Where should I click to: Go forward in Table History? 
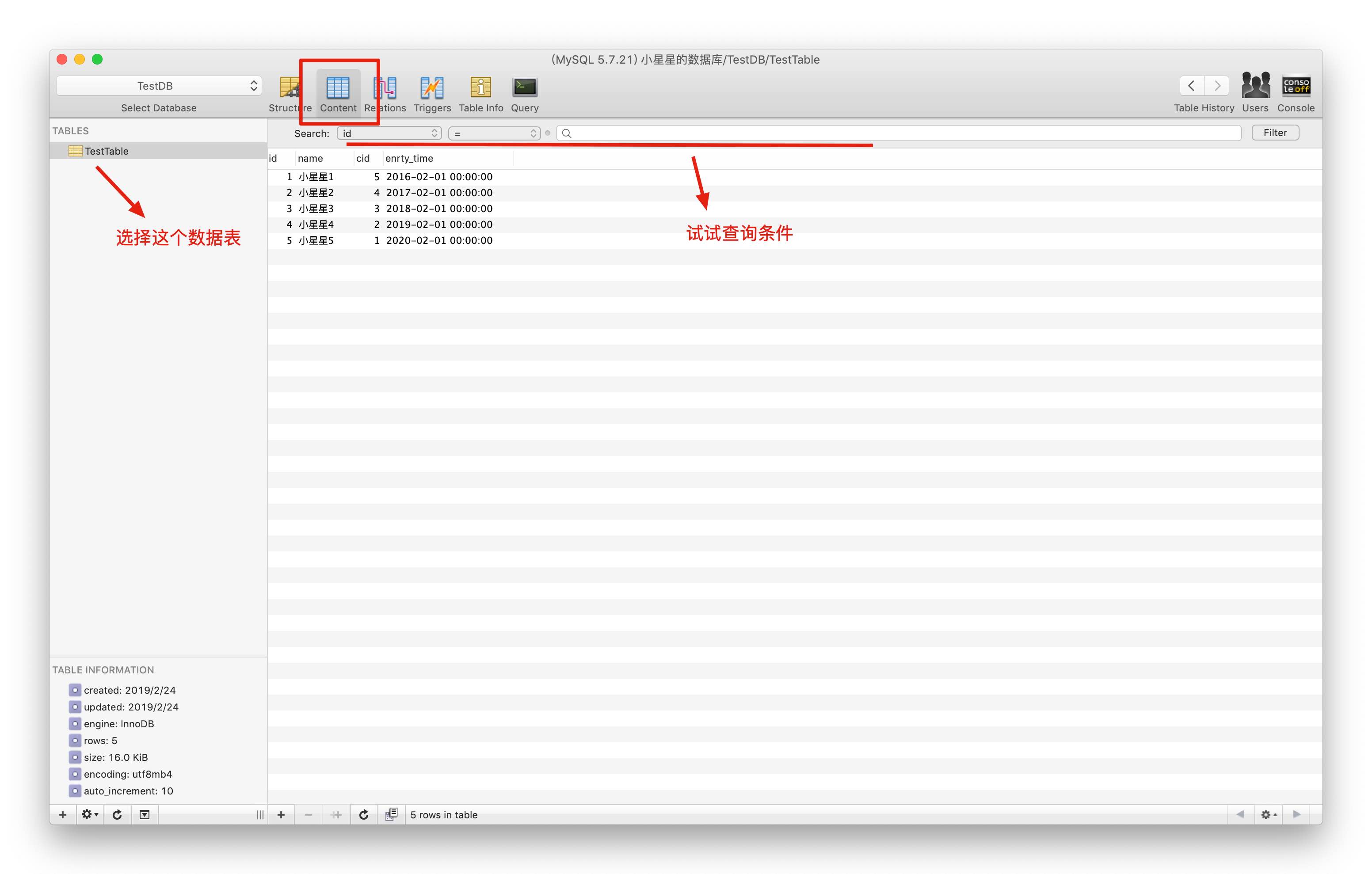coord(1216,86)
